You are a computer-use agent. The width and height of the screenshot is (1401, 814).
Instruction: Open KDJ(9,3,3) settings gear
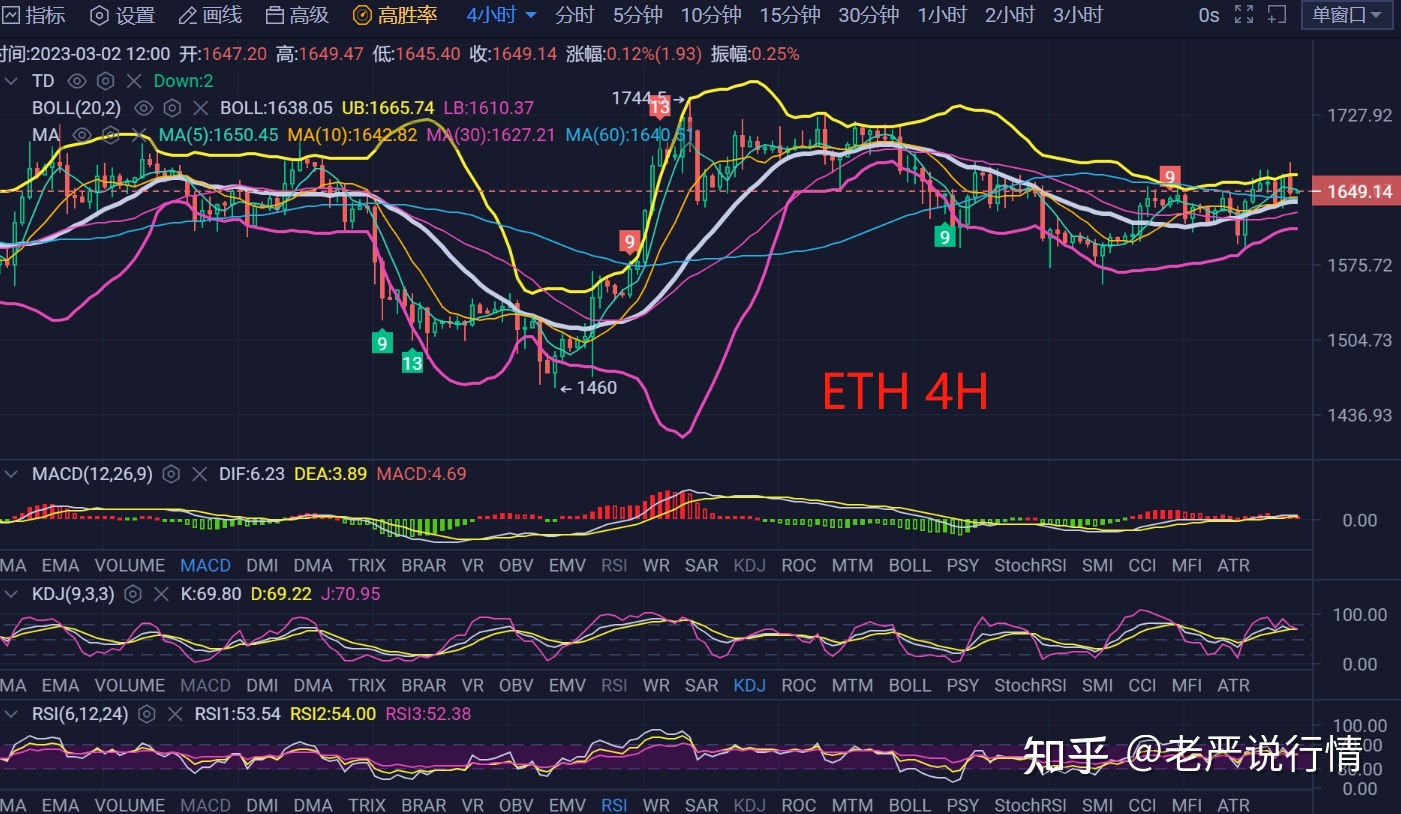(x=133, y=593)
